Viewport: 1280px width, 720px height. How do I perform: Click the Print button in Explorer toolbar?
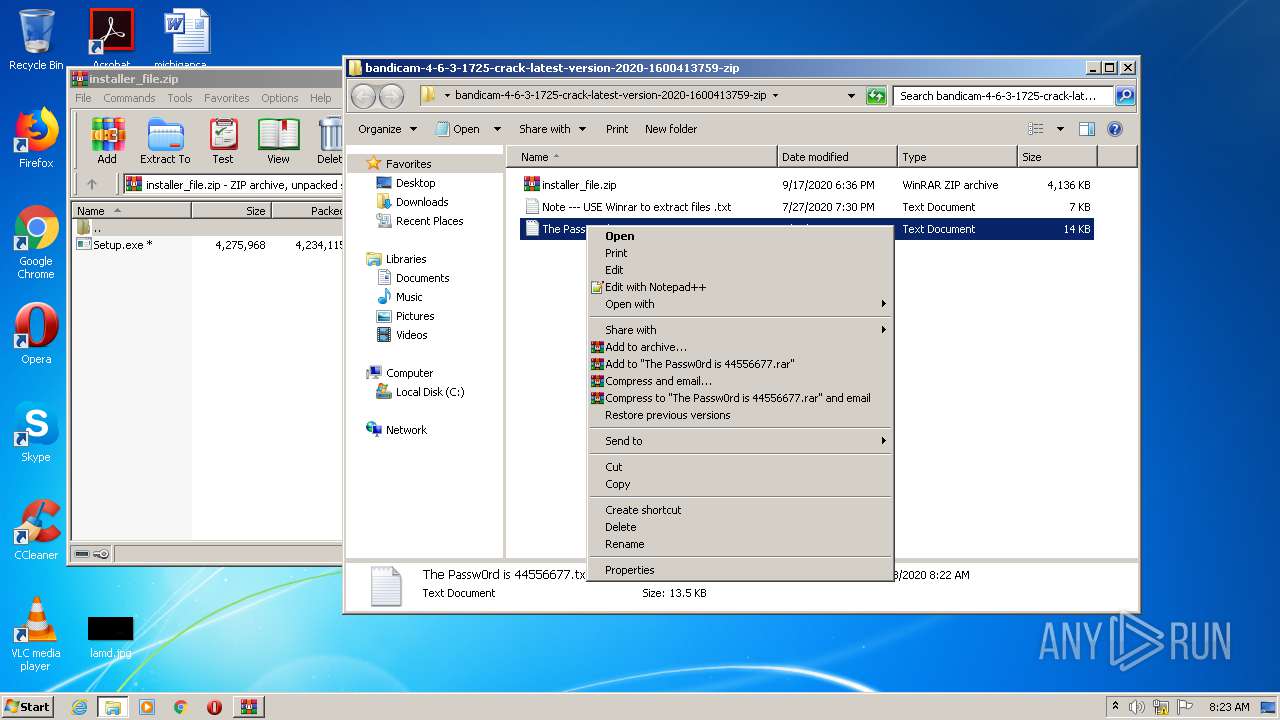click(617, 129)
